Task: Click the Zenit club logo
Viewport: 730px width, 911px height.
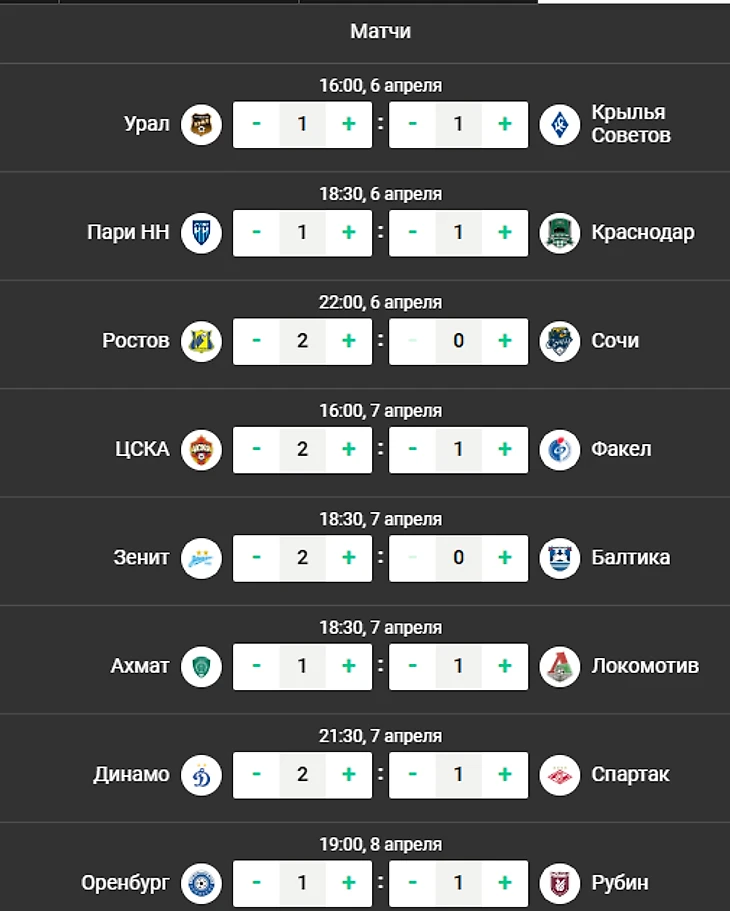Action: pos(201,558)
